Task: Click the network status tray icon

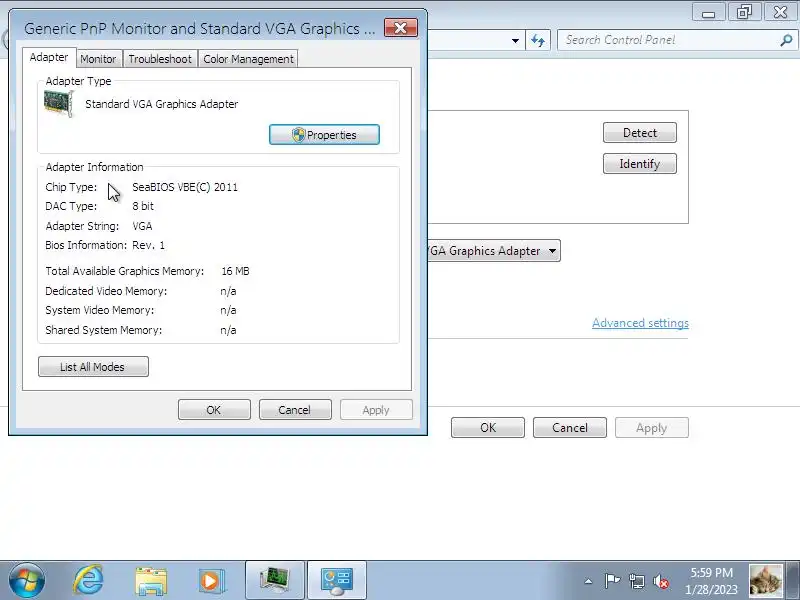Action: [x=637, y=581]
